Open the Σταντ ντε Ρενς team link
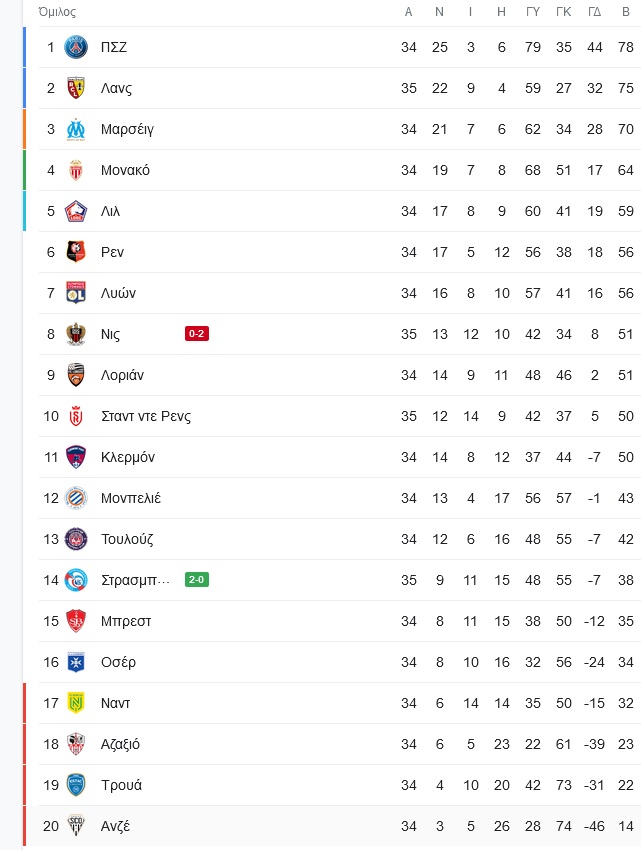Image resolution: width=641 pixels, height=850 pixels. click(x=146, y=416)
